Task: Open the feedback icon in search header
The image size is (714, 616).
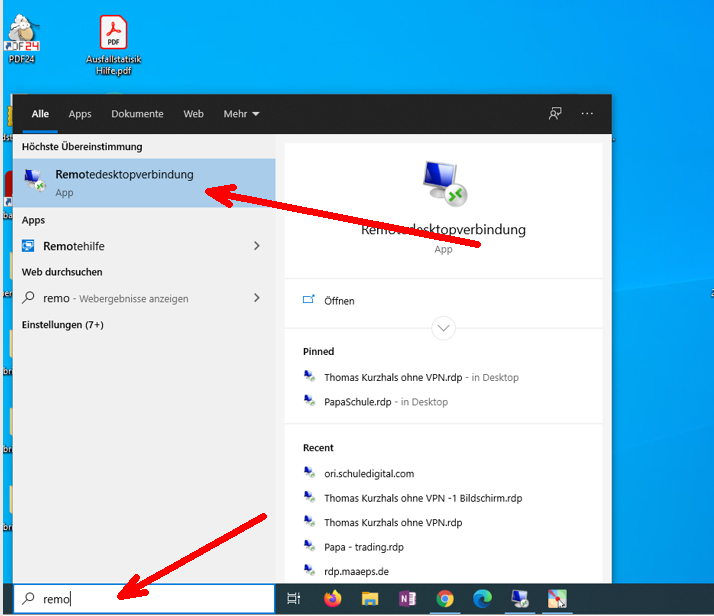Action: (555, 114)
